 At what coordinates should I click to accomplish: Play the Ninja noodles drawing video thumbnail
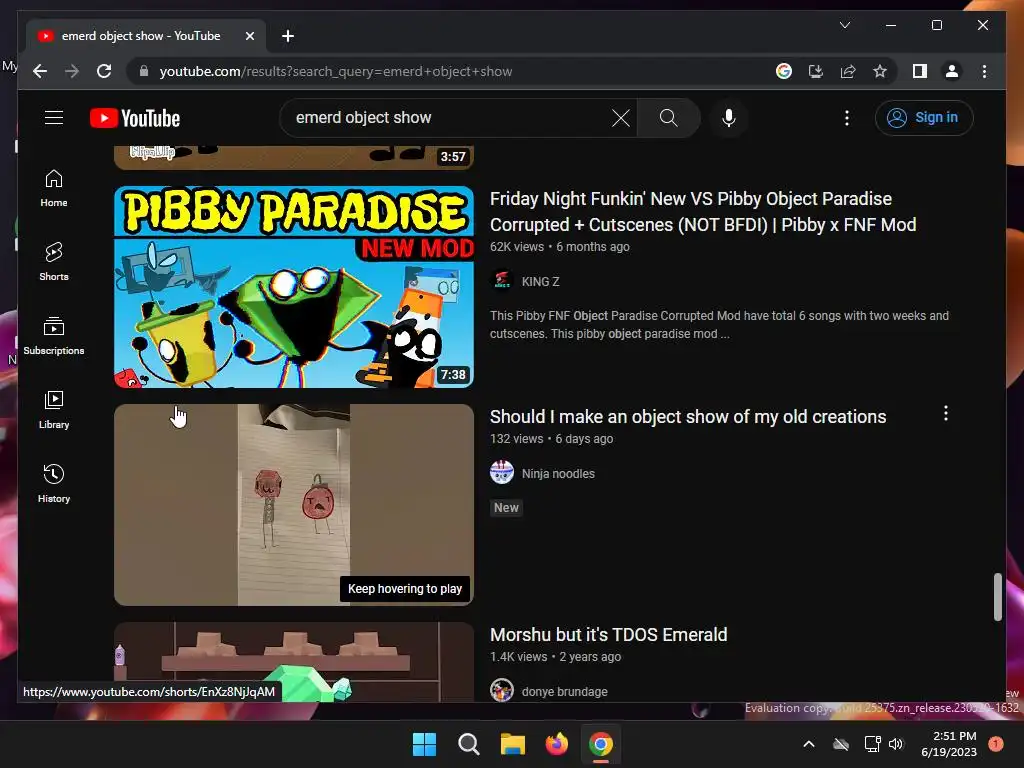point(294,505)
